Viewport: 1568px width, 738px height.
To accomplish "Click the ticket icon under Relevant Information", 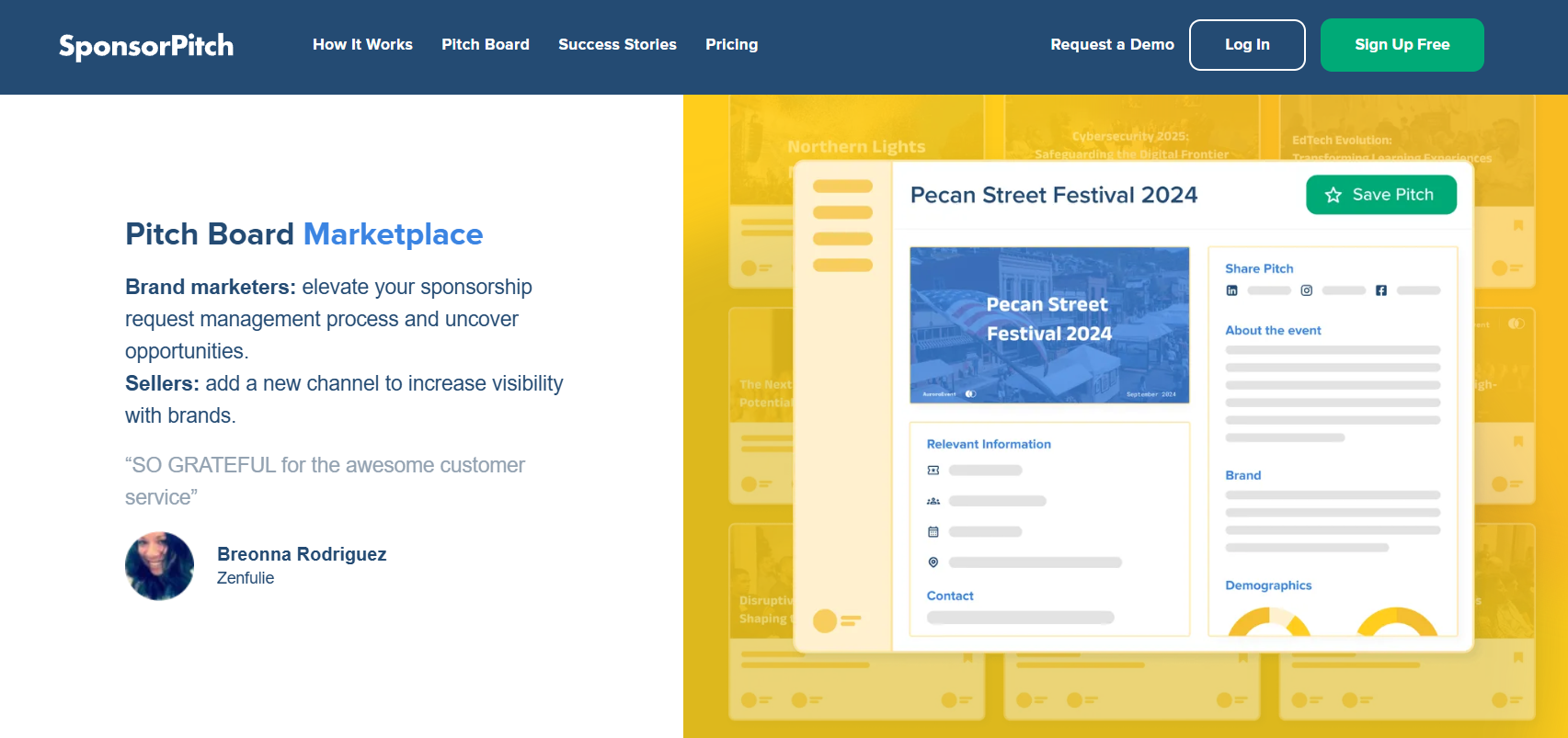I will click(x=933, y=471).
